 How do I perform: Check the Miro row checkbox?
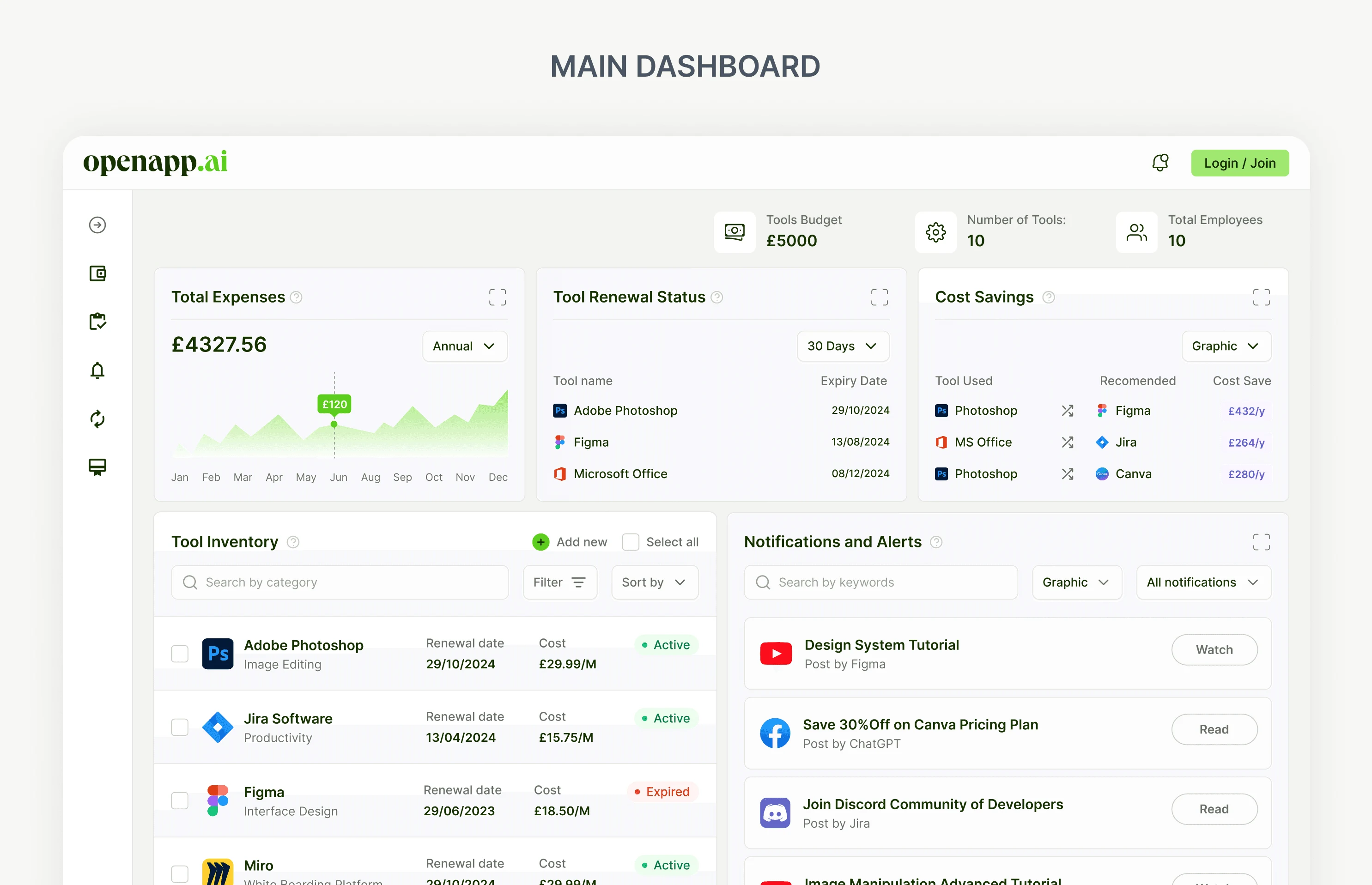180,873
